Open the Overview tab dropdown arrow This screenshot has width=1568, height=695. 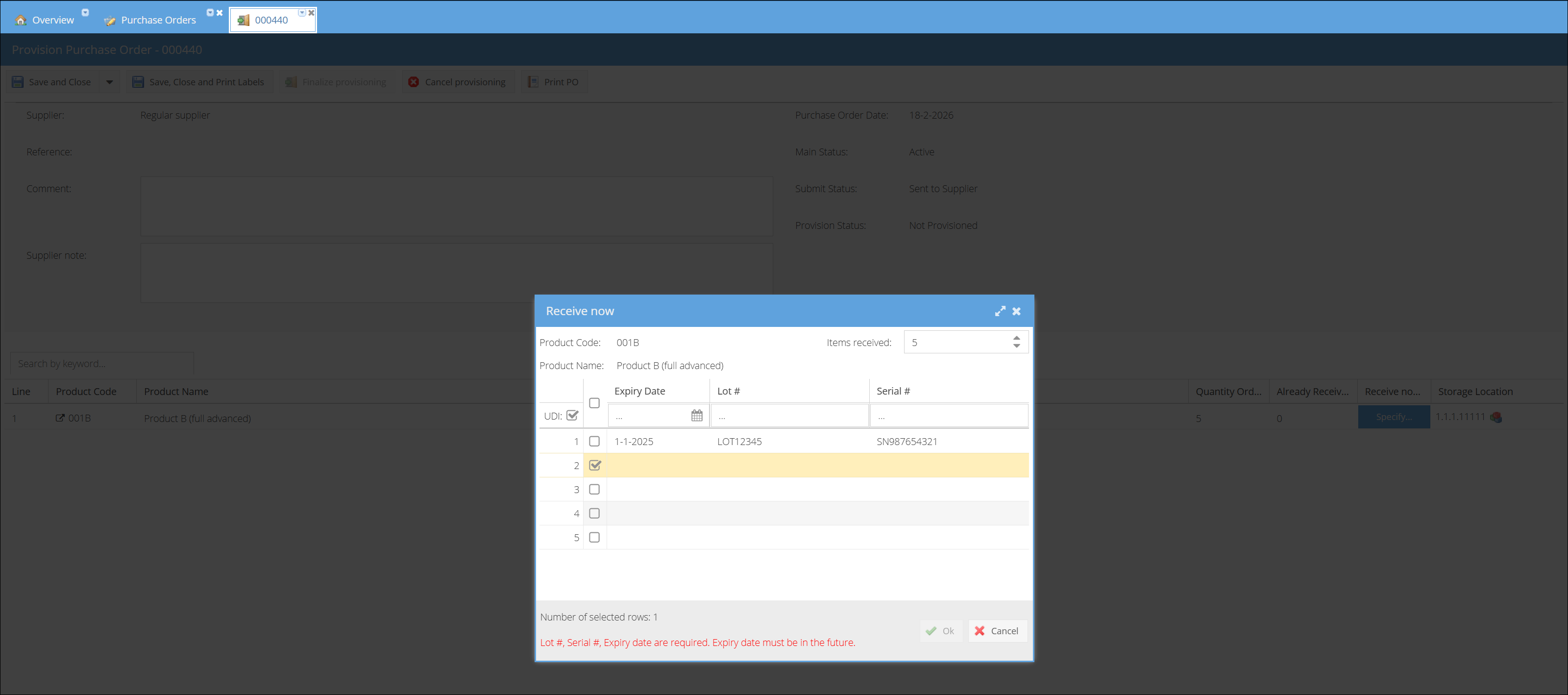coord(85,12)
